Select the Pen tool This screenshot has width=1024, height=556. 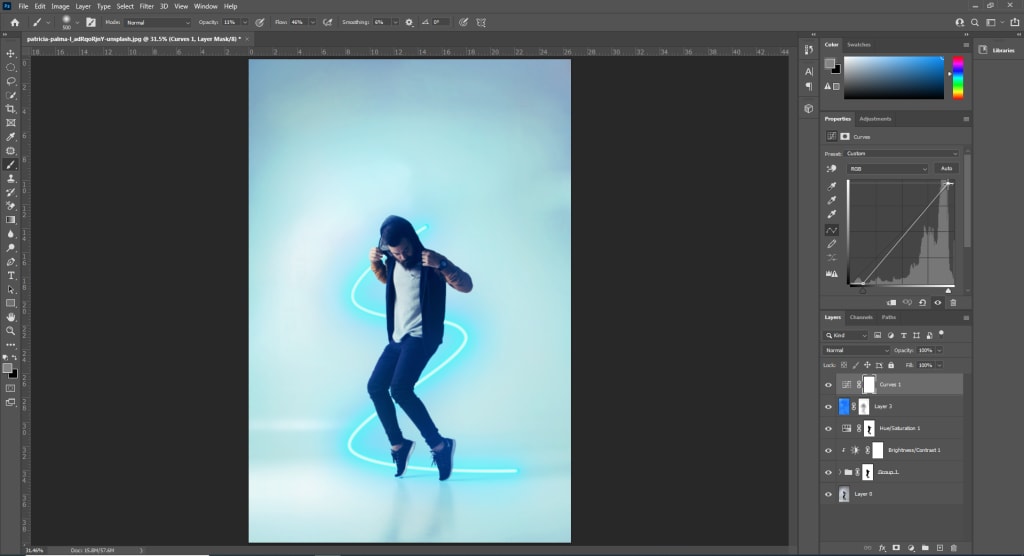point(10,261)
